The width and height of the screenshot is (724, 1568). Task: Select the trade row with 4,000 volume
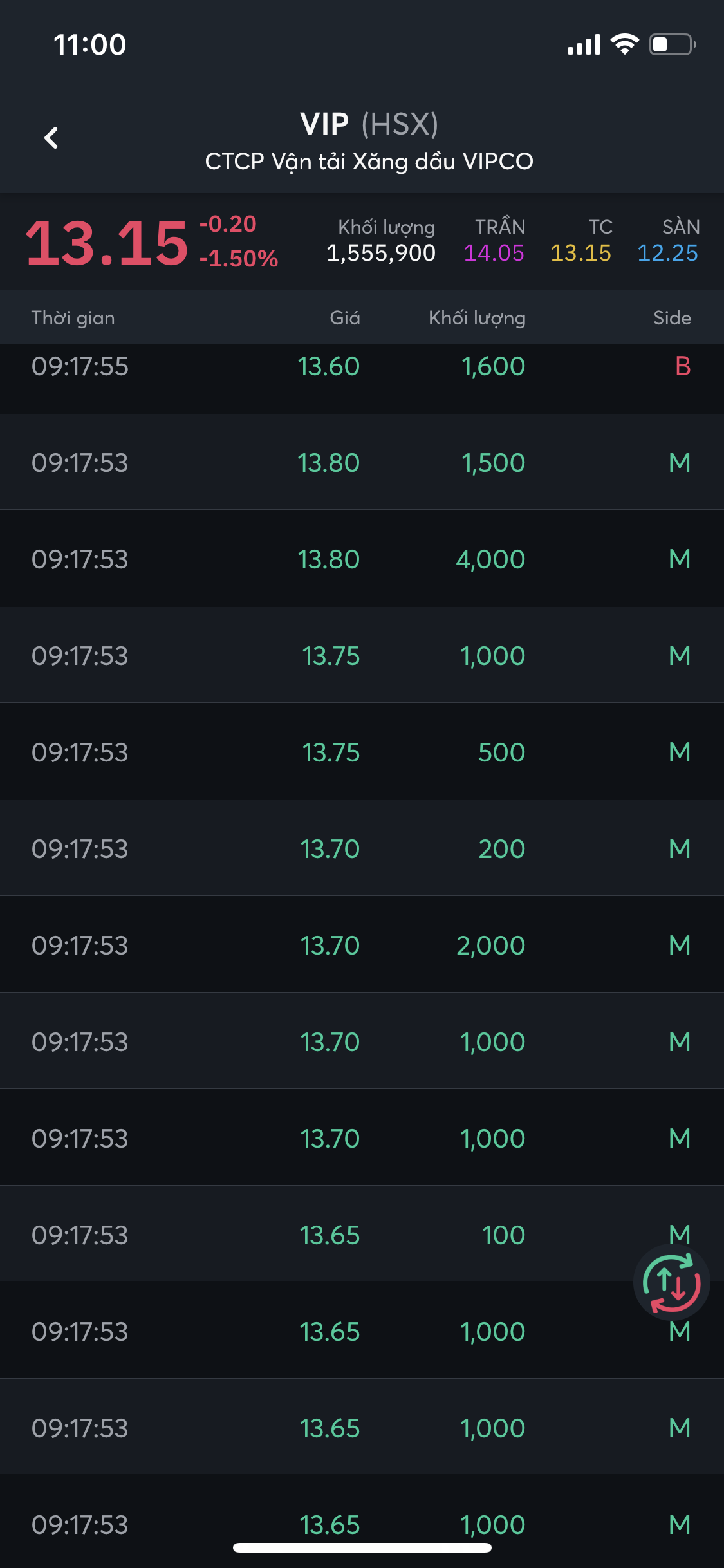362,559
